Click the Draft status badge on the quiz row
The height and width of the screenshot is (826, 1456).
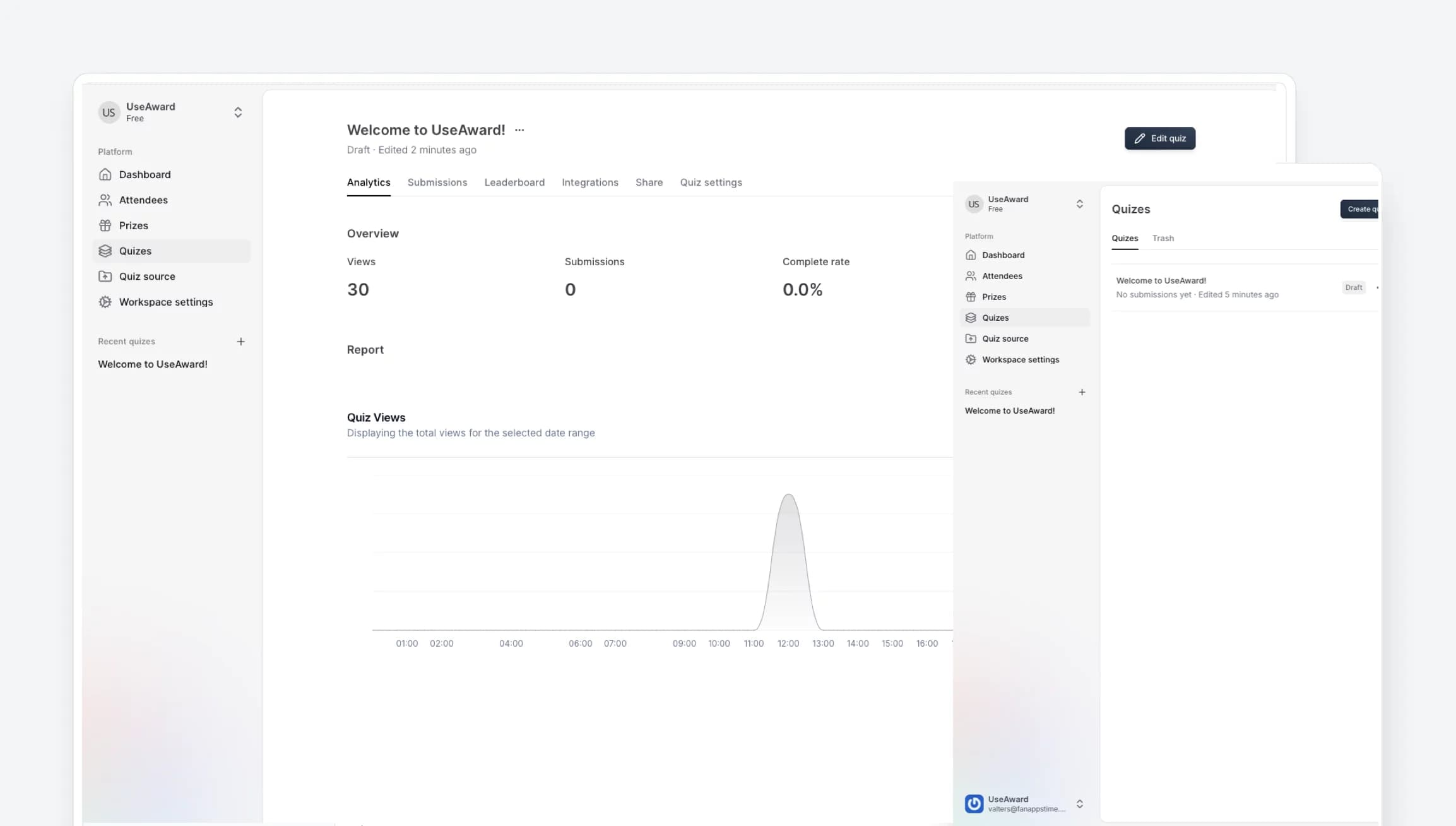click(1353, 287)
